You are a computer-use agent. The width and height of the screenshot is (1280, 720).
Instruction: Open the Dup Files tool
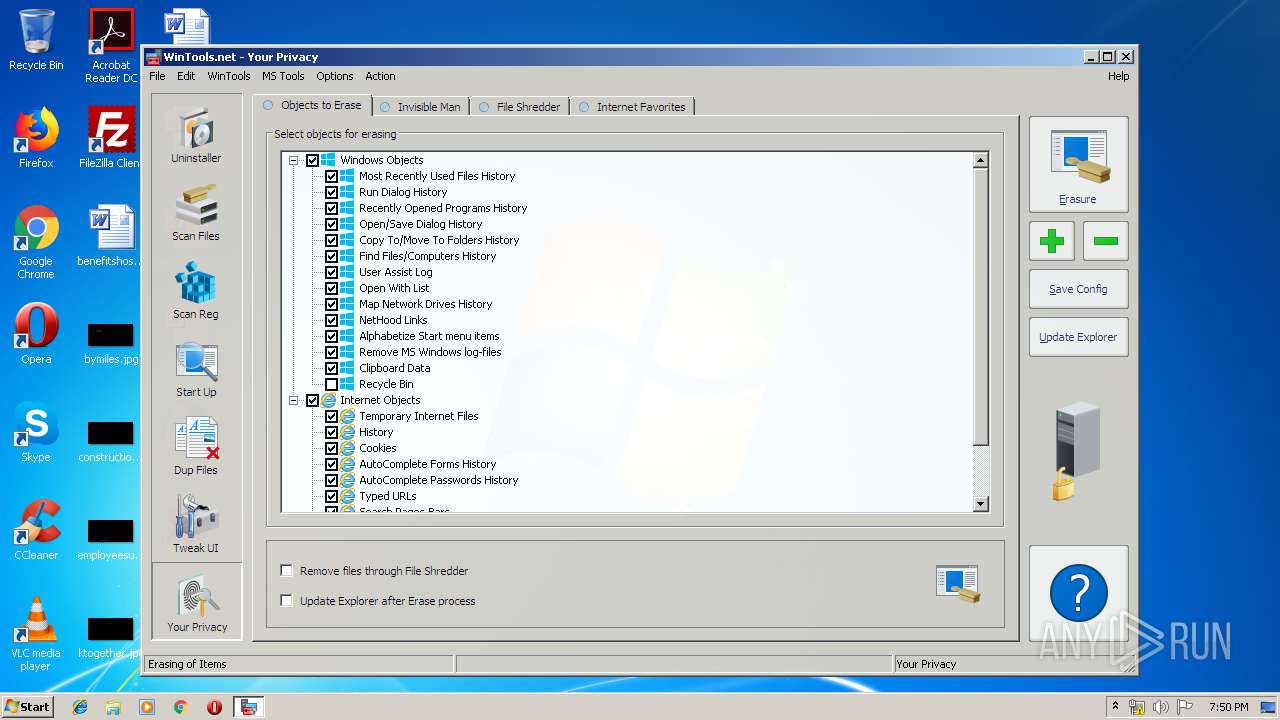(x=196, y=447)
